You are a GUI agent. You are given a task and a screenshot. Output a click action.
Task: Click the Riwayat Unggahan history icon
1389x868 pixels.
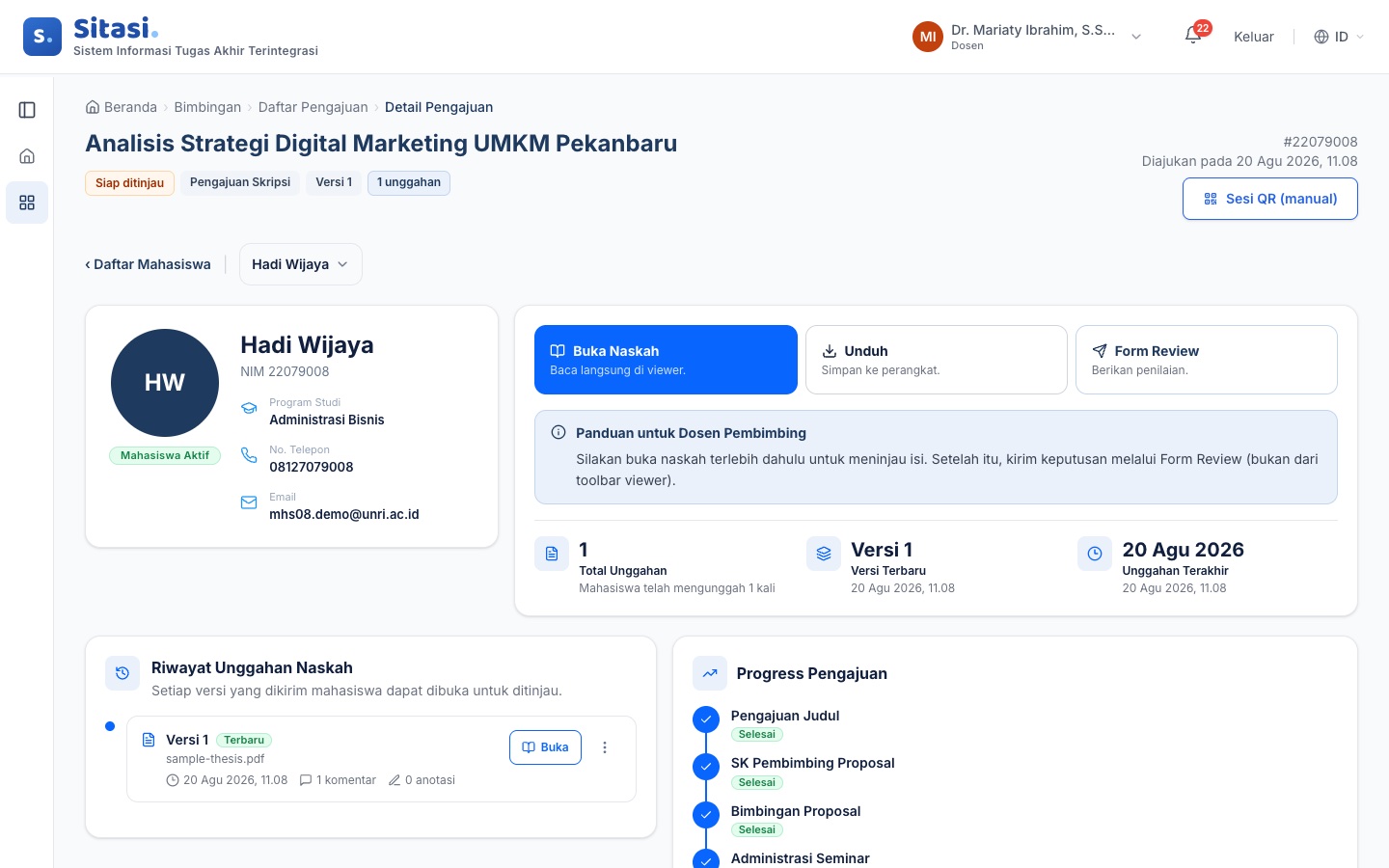click(123, 673)
